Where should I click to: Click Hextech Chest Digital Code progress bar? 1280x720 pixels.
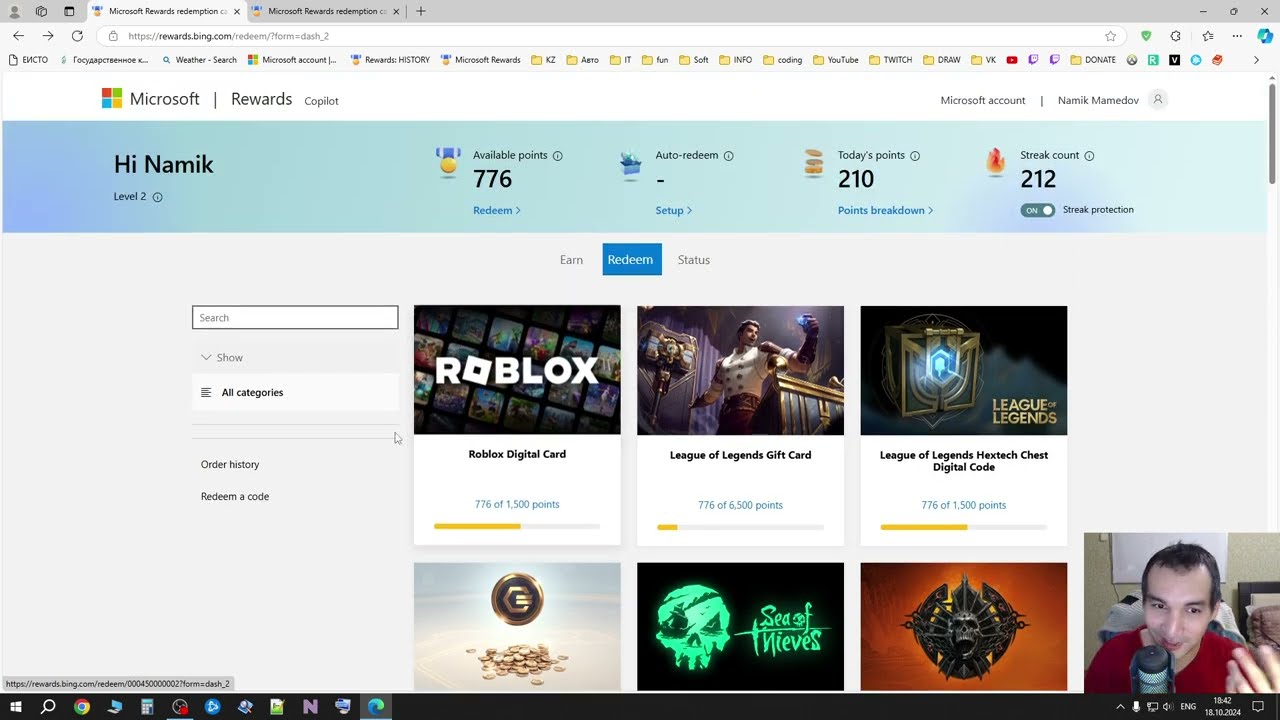963,527
